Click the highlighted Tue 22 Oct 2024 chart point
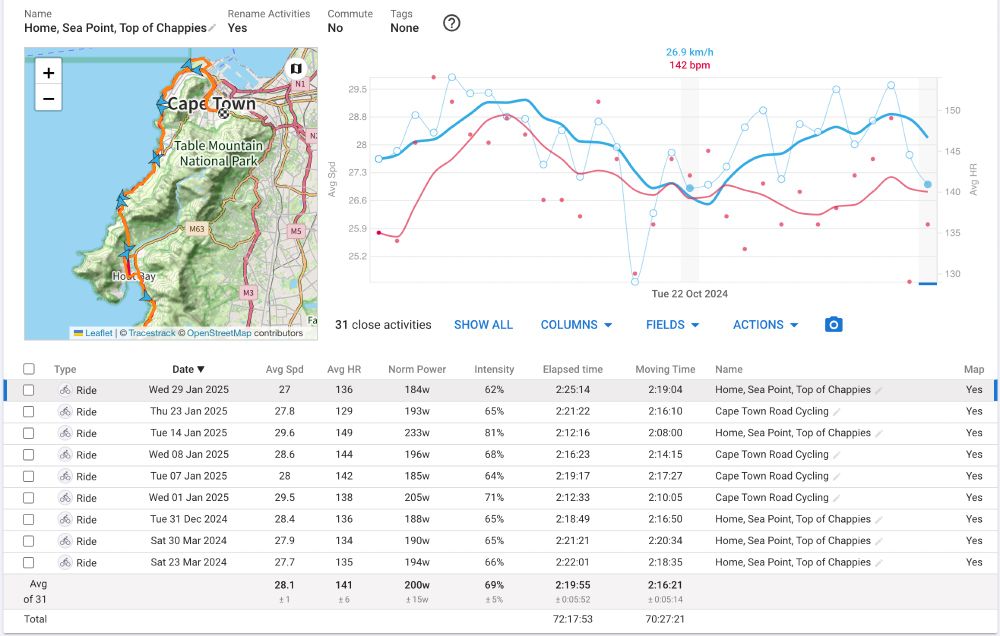This screenshot has width=1000, height=636. pos(689,188)
